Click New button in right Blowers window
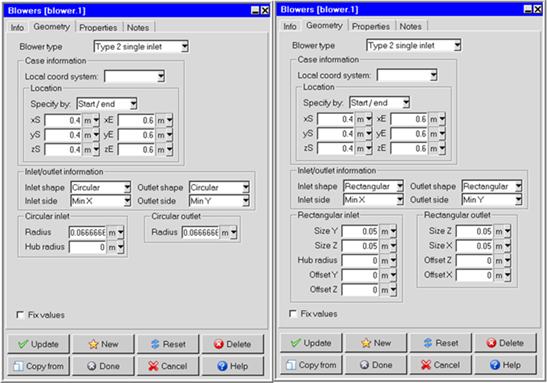 click(x=376, y=343)
